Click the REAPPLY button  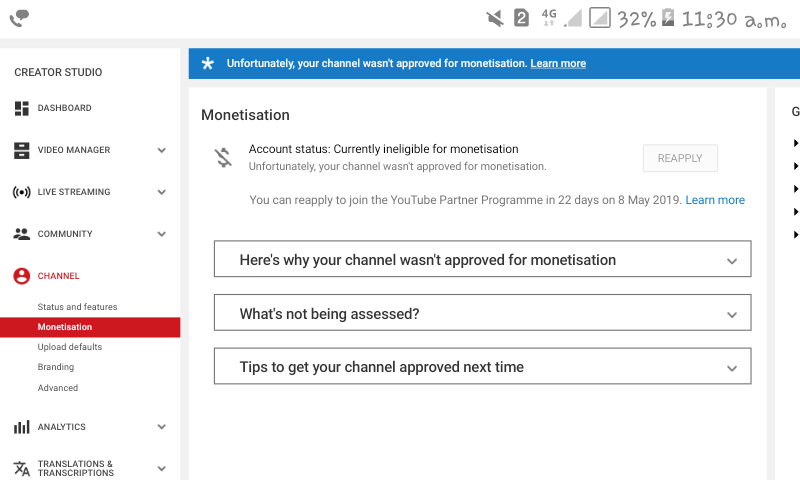pyautogui.click(x=680, y=158)
